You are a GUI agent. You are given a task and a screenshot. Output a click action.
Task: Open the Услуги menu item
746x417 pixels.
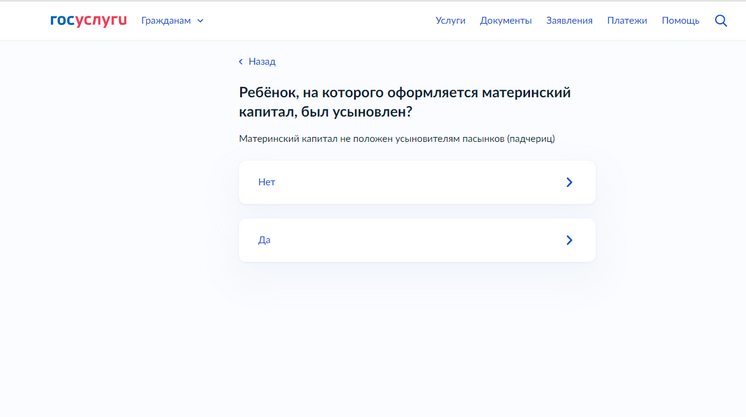pyautogui.click(x=450, y=20)
